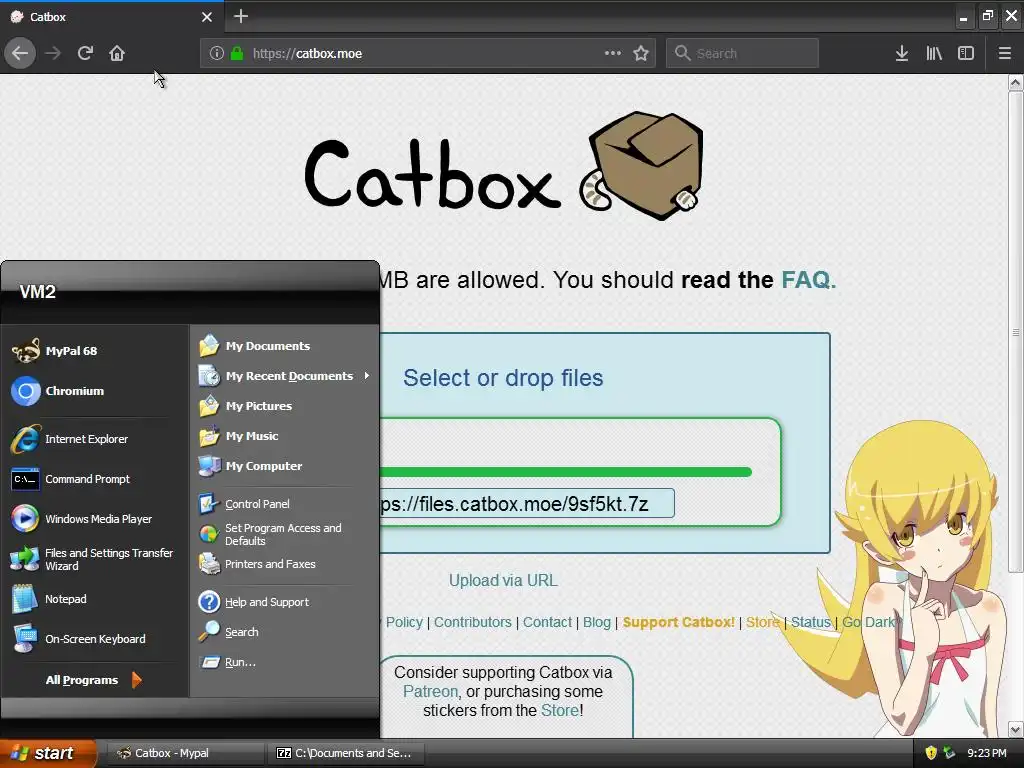Open the browser home page icon
Image resolution: width=1024 pixels, height=768 pixels.
coord(117,53)
